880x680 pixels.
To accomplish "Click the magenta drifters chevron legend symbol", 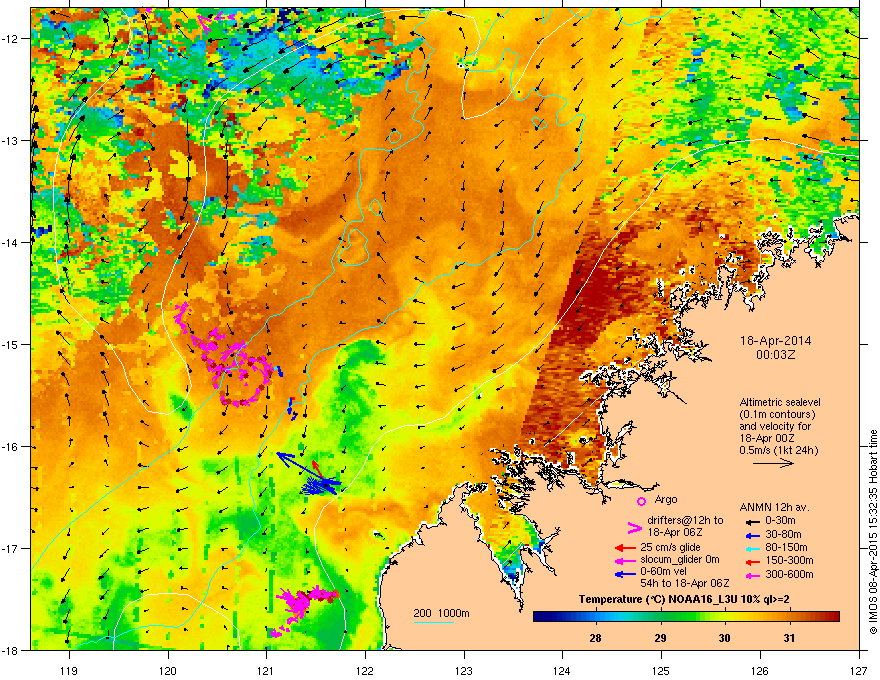I will (634, 527).
